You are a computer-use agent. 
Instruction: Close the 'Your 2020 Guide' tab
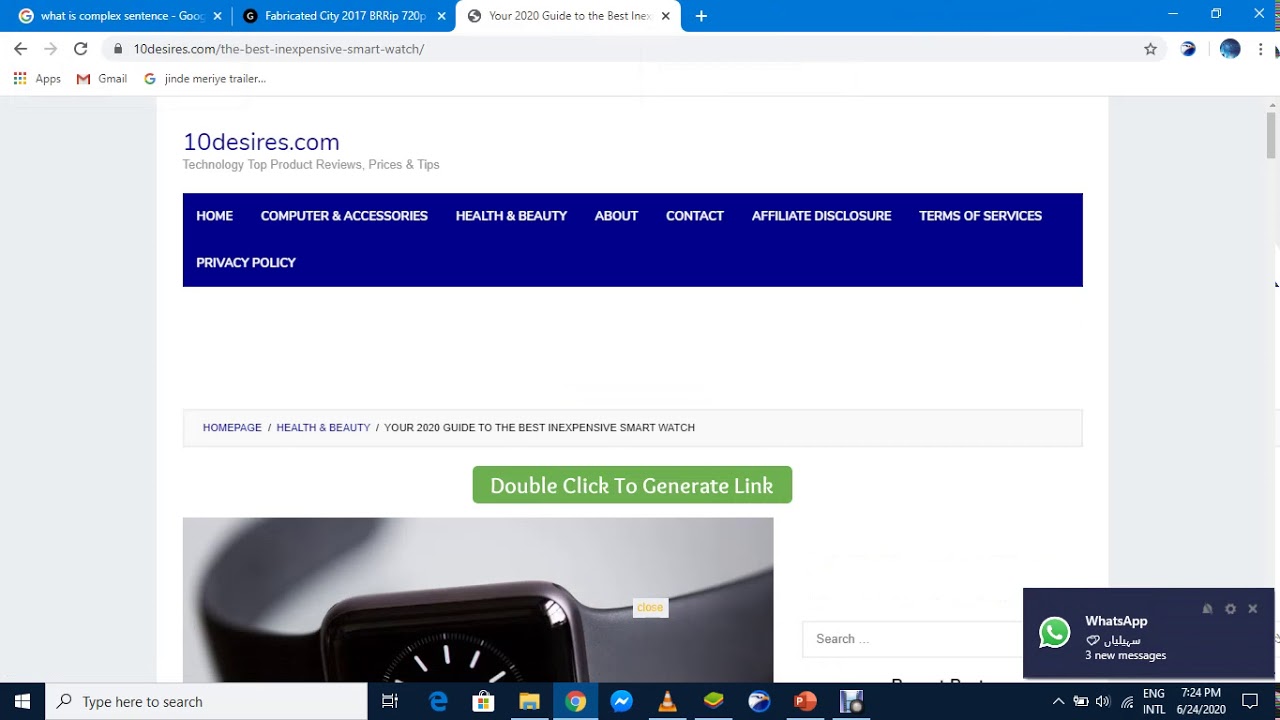coord(665,16)
